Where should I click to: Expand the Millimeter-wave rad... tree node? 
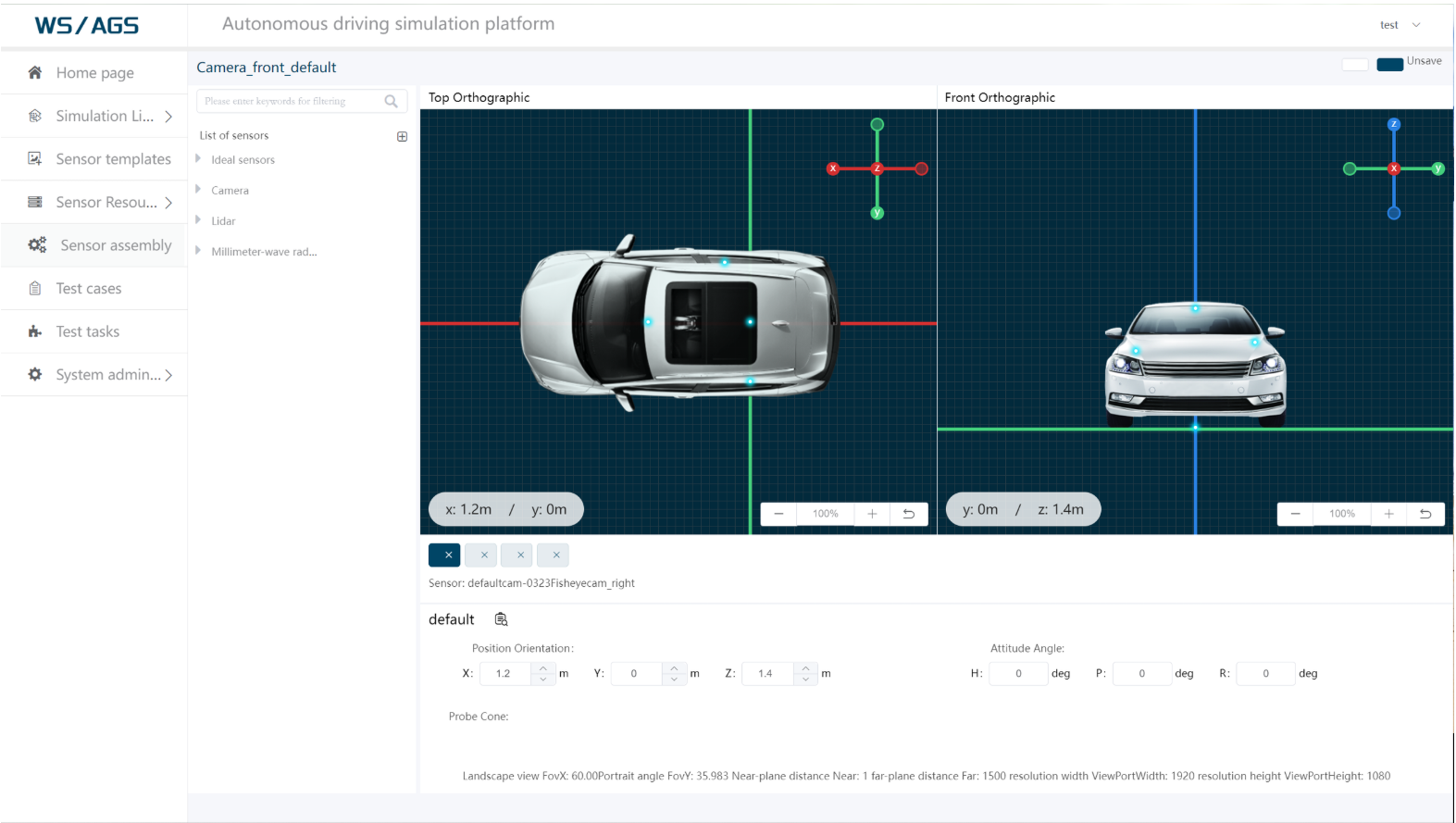[x=198, y=251]
